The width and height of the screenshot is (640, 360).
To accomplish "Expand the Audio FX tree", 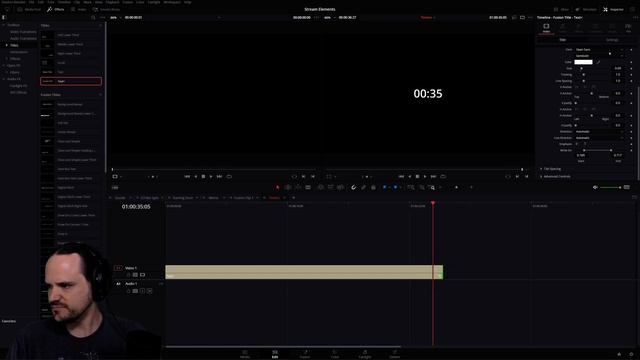I will pyautogui.click(x=4, y=79).
